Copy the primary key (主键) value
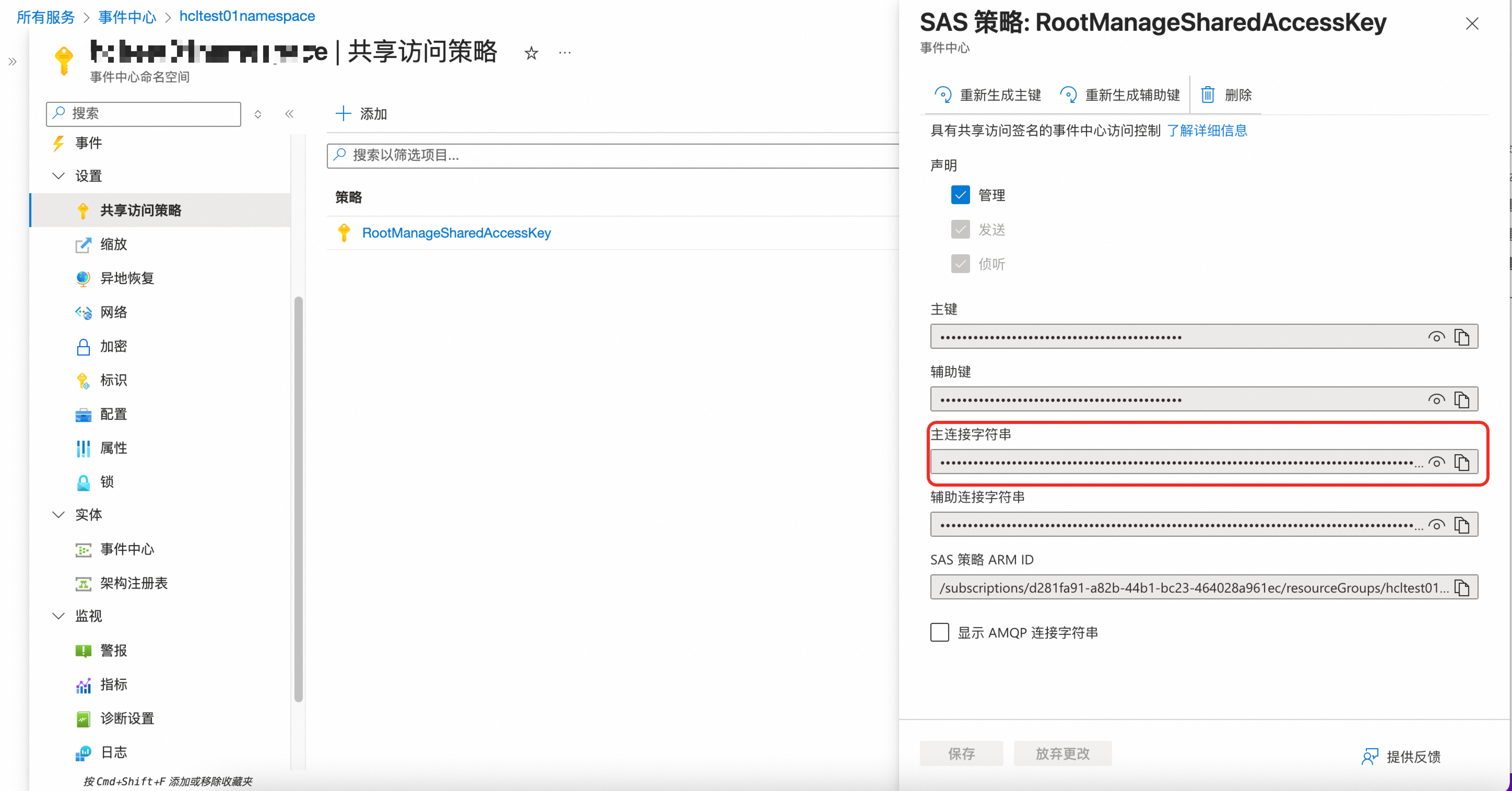Viewport: 1512px width, 791px height. click(1462, 337)
